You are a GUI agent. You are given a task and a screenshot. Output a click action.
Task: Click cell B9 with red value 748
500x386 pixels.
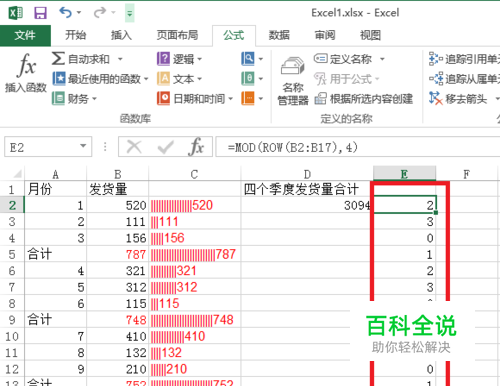click(117, 320)
